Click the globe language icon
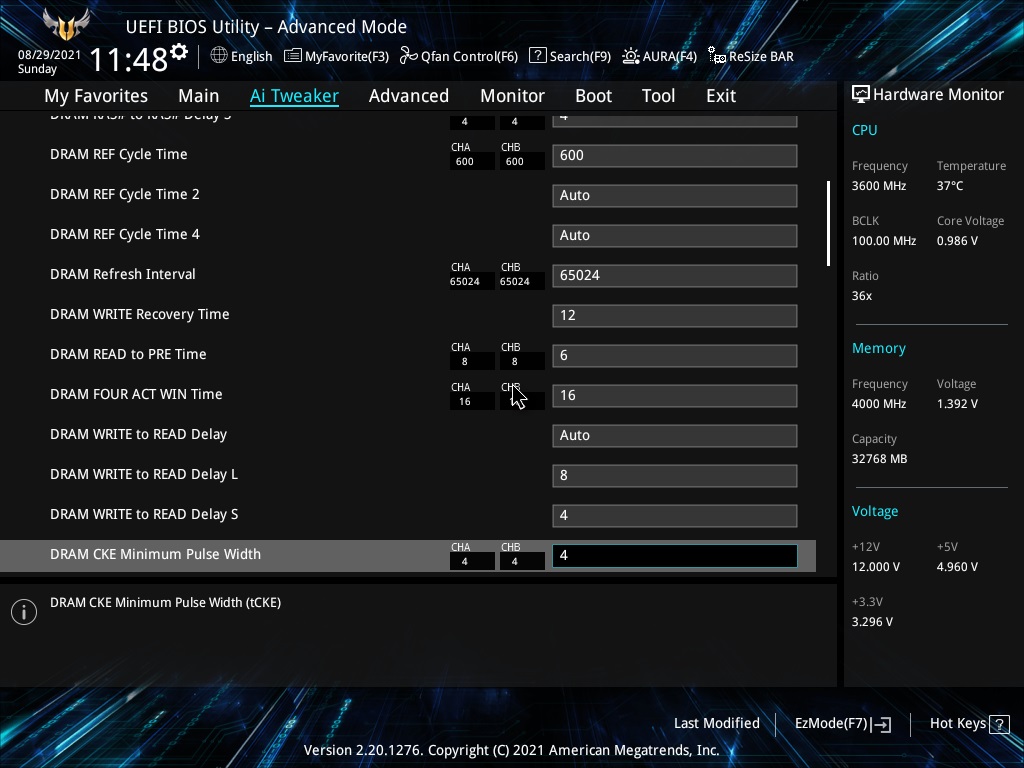1024x768 pixels. [219, 56]
